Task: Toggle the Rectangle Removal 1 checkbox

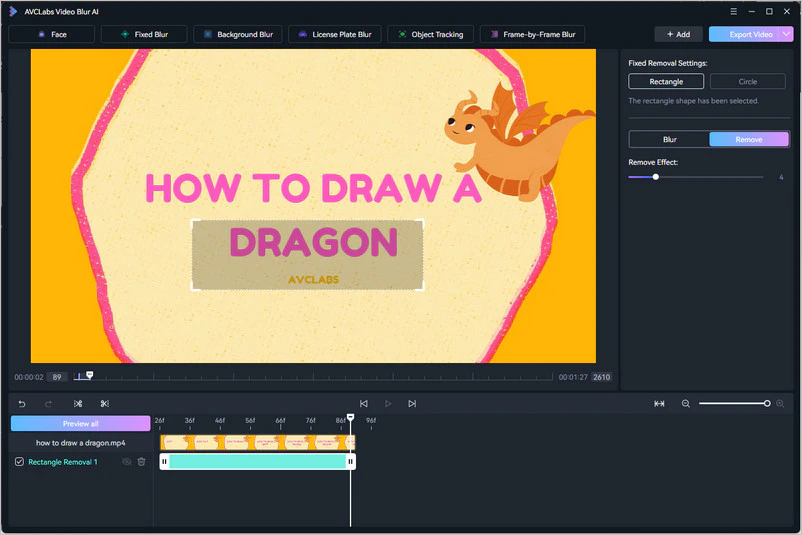Action: point(19,462)
